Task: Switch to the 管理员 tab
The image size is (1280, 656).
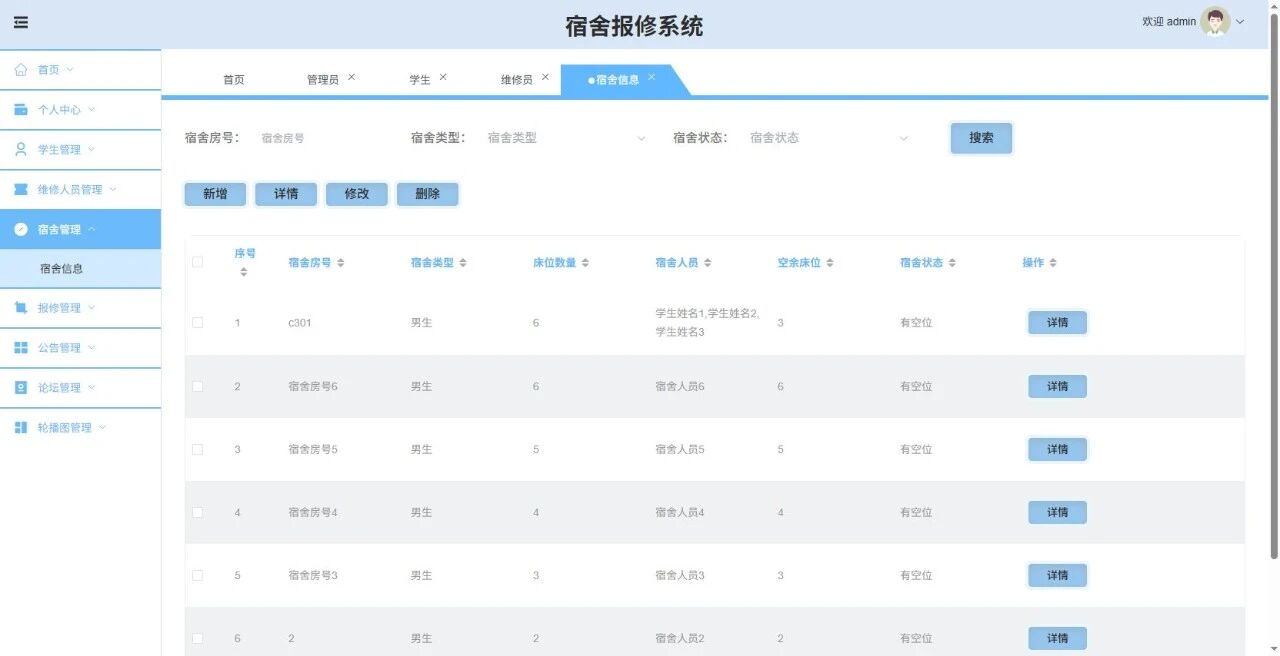Action: coord(322,80)
